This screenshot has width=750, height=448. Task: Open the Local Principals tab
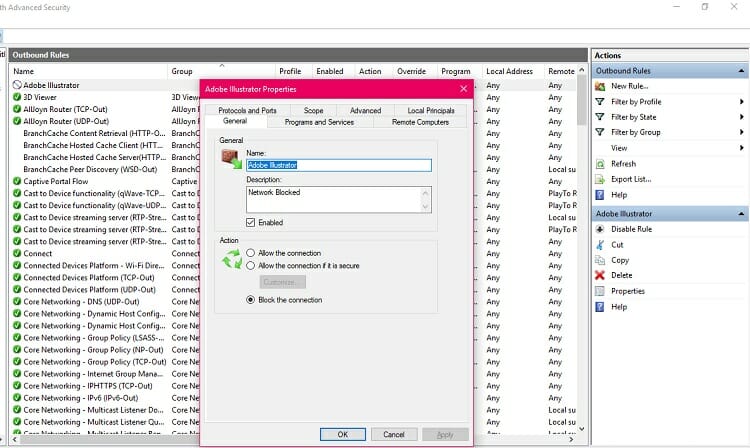(430, 110)
